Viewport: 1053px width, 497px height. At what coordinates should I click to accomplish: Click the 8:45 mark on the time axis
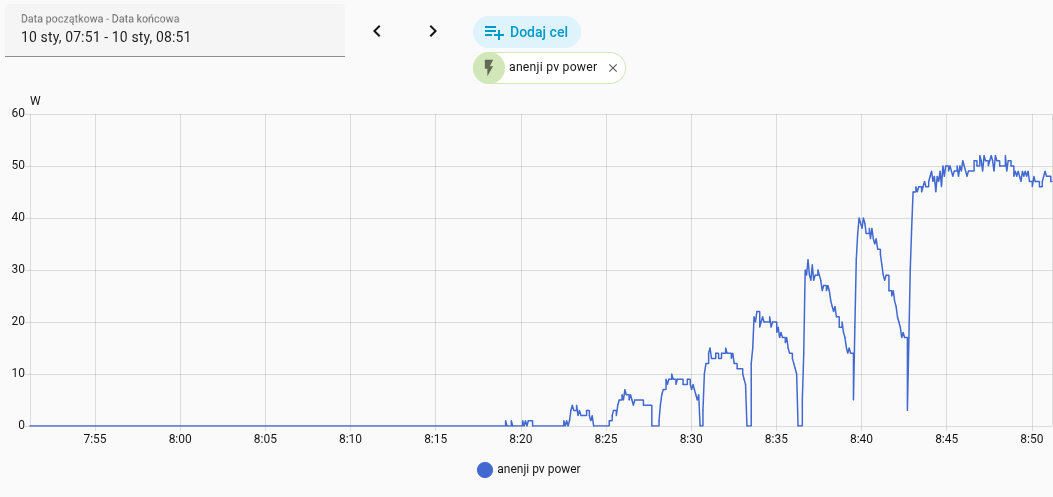point(946,439)
